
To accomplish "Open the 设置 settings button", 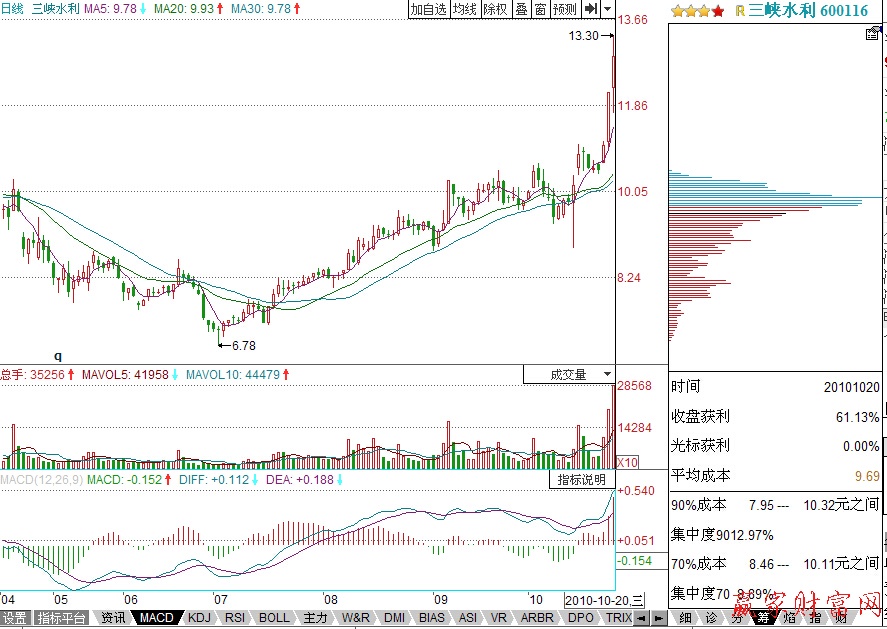I will tap(14, 618).
